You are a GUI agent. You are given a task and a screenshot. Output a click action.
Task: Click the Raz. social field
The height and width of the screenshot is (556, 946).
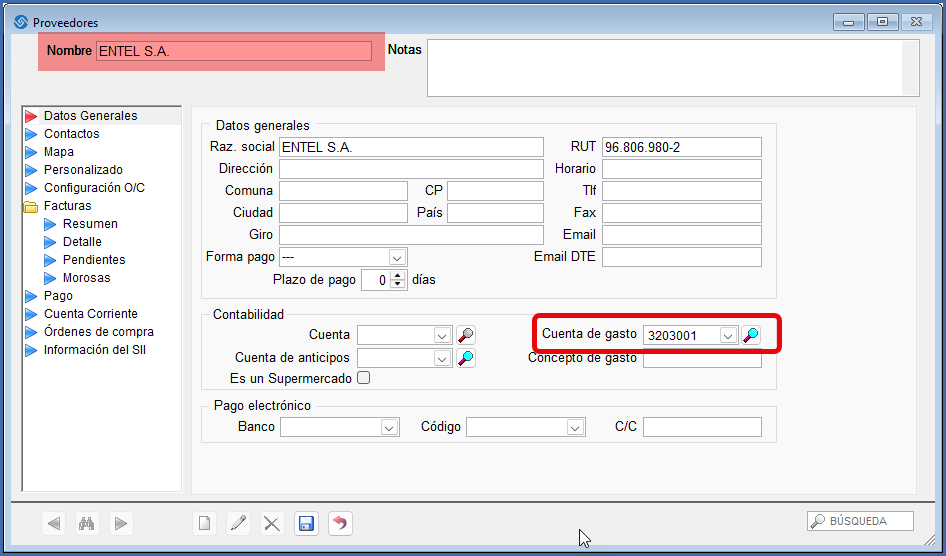(x=411, y=147)
